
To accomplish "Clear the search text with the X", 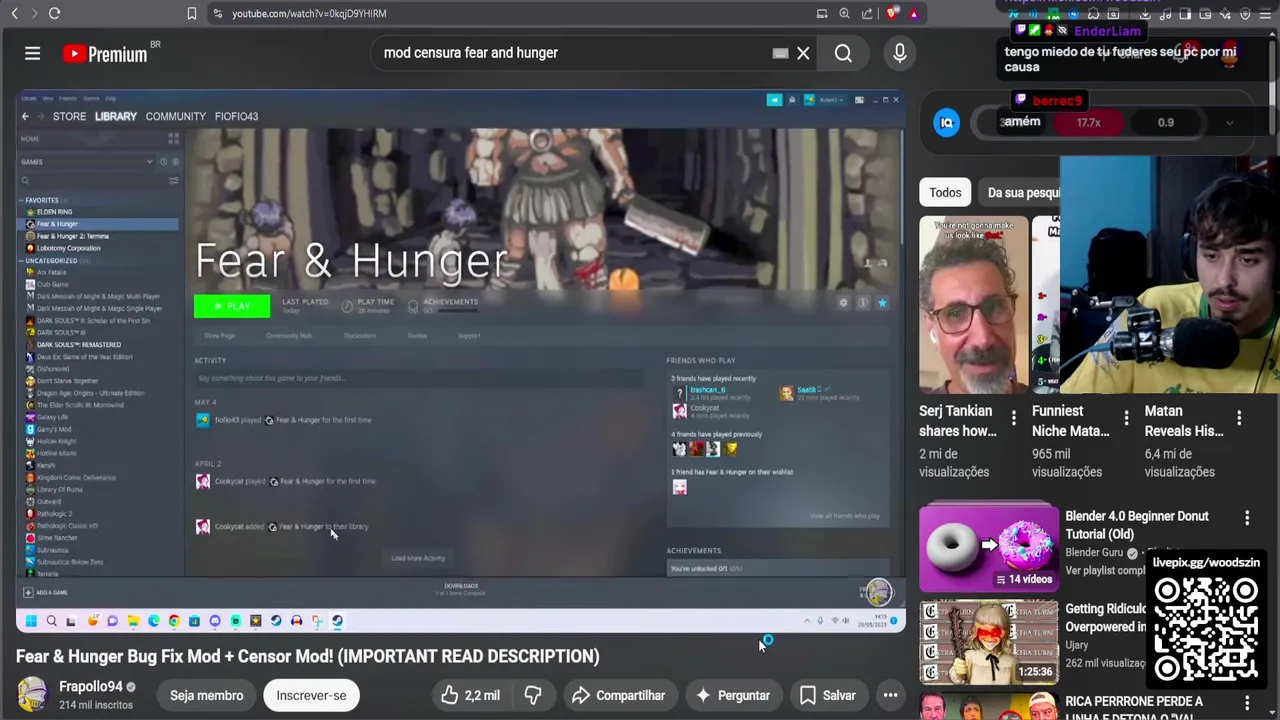I will (x=803, y=53).
